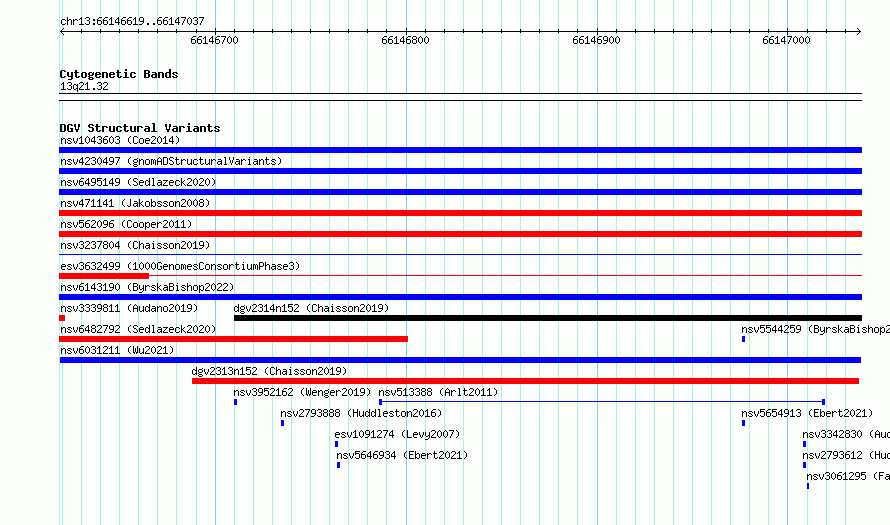Click ruler position 66146800
The height and width of the screenshot is (525, 890).
pos(405,40)
